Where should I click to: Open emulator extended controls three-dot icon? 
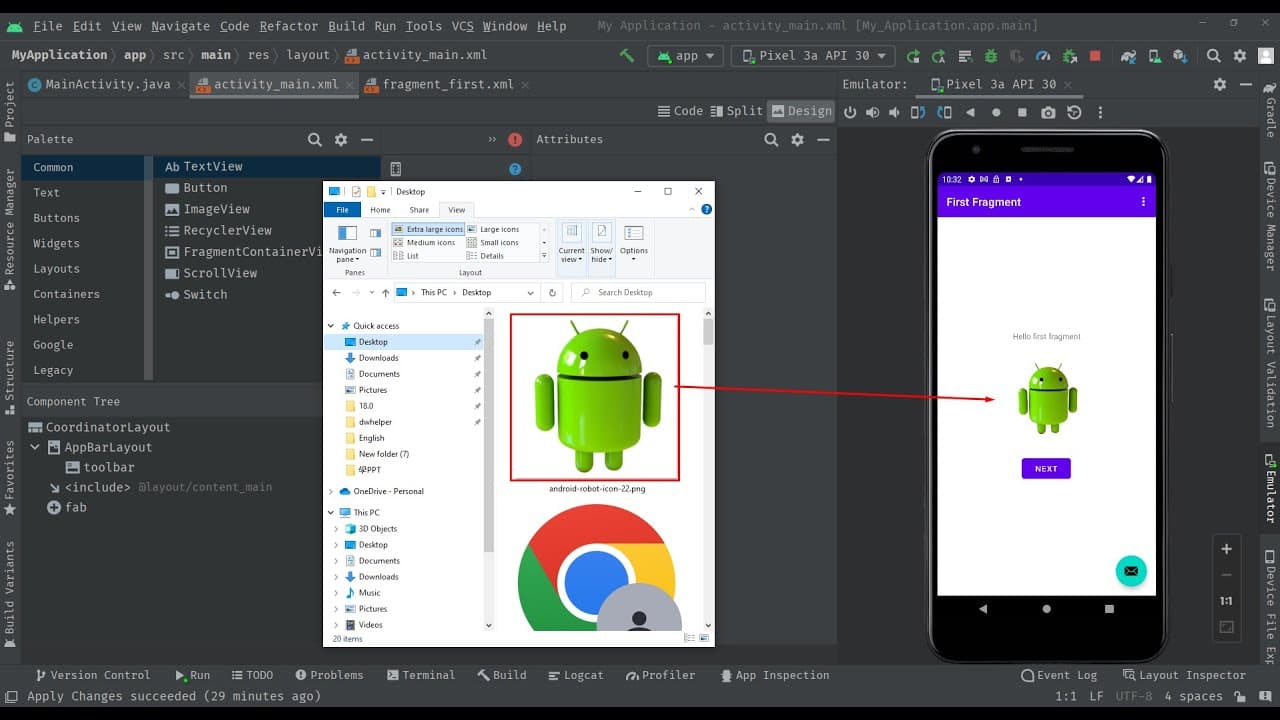[1100, 113]
